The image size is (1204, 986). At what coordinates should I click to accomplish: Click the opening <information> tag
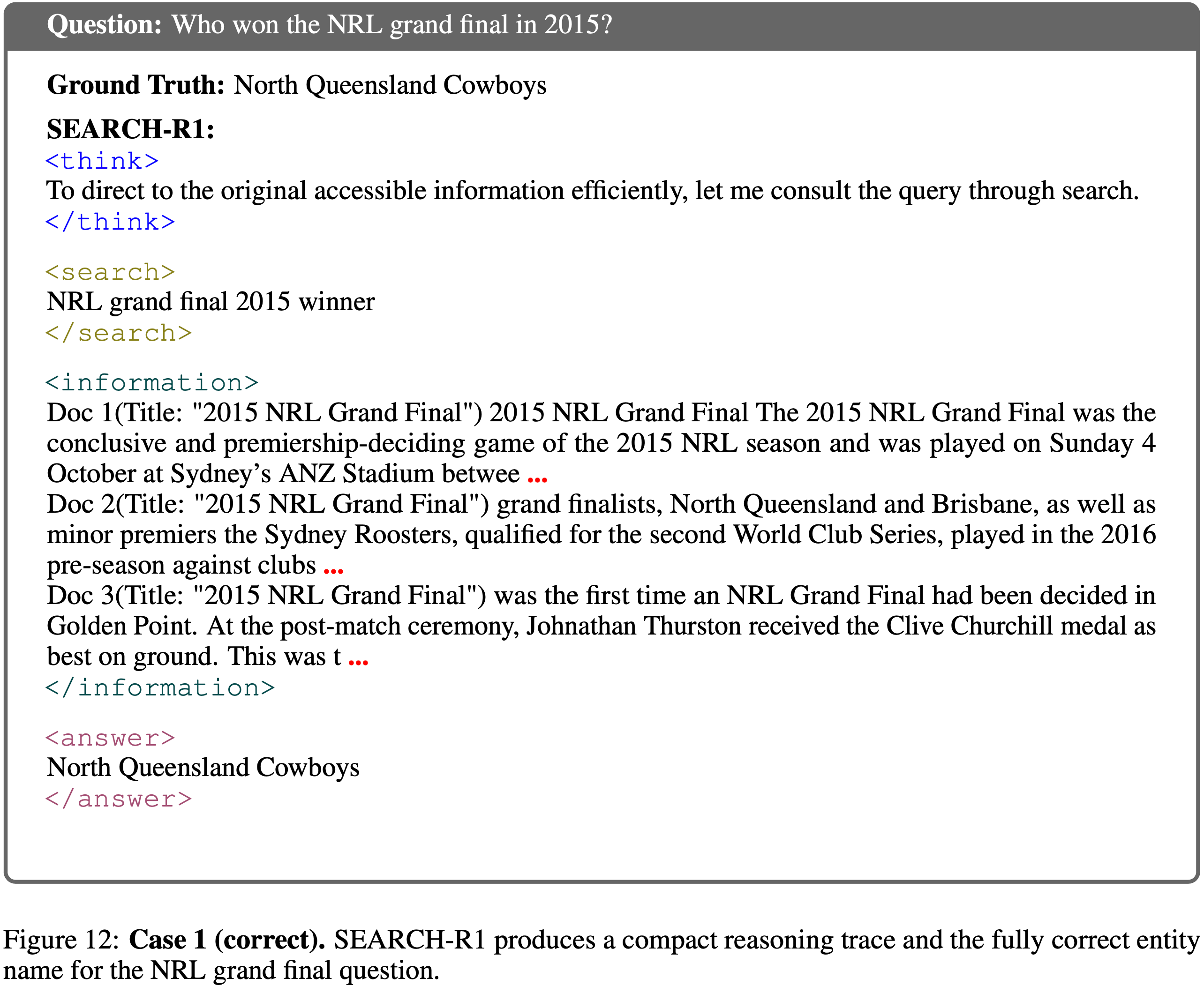[152, 382]
